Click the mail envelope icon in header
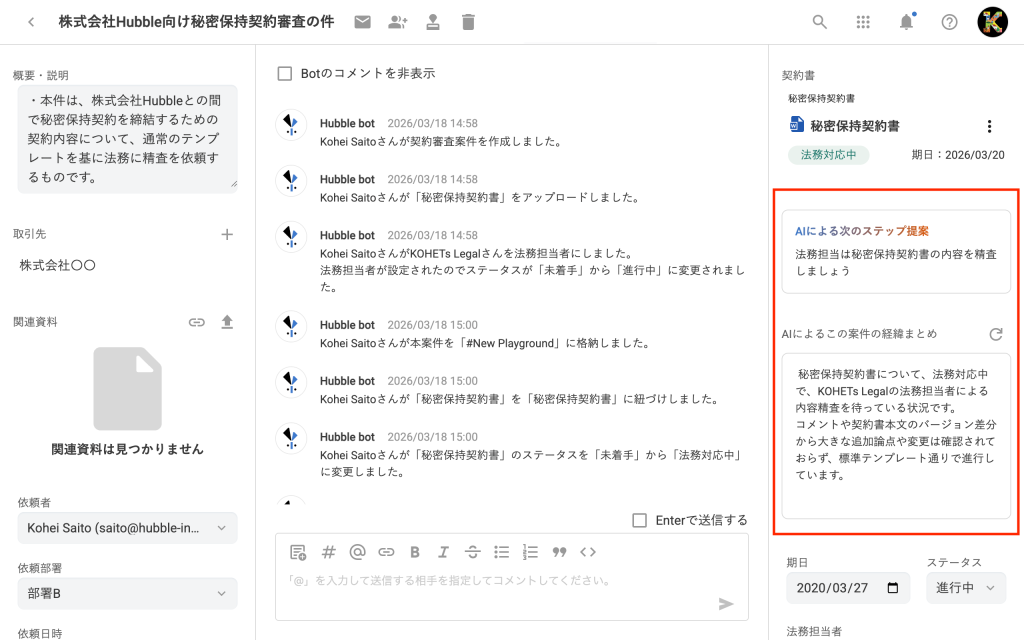The image size is (1024, 640). click(x=362, y=22)
